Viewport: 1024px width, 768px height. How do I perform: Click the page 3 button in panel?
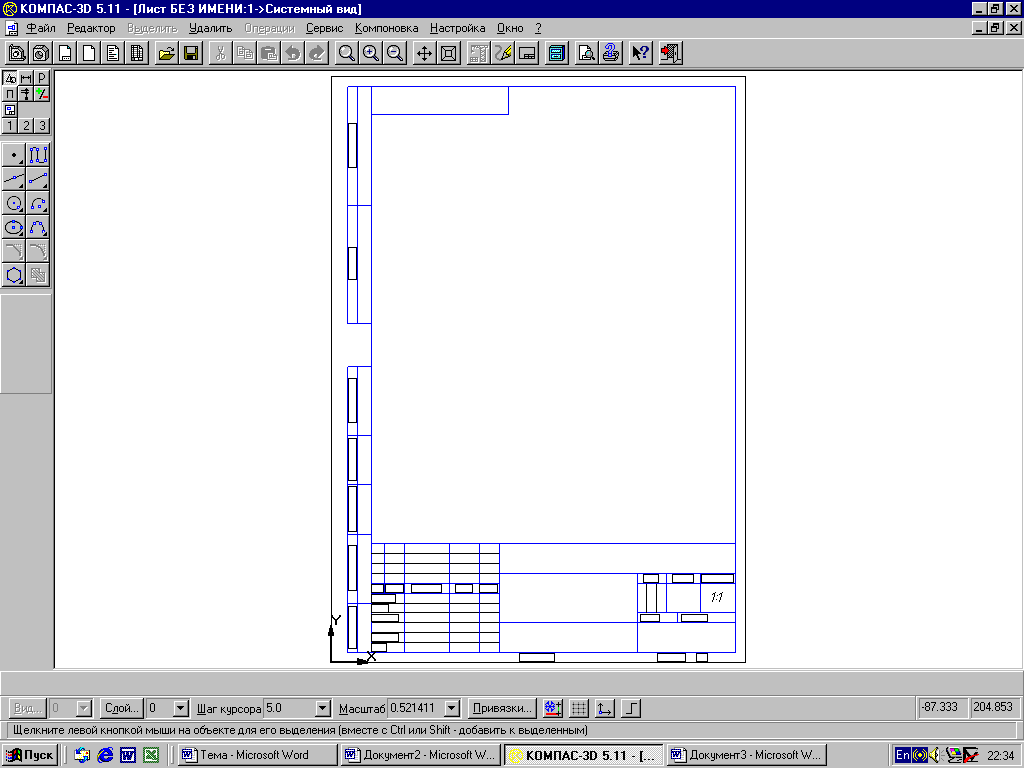[x=42, y=125]
